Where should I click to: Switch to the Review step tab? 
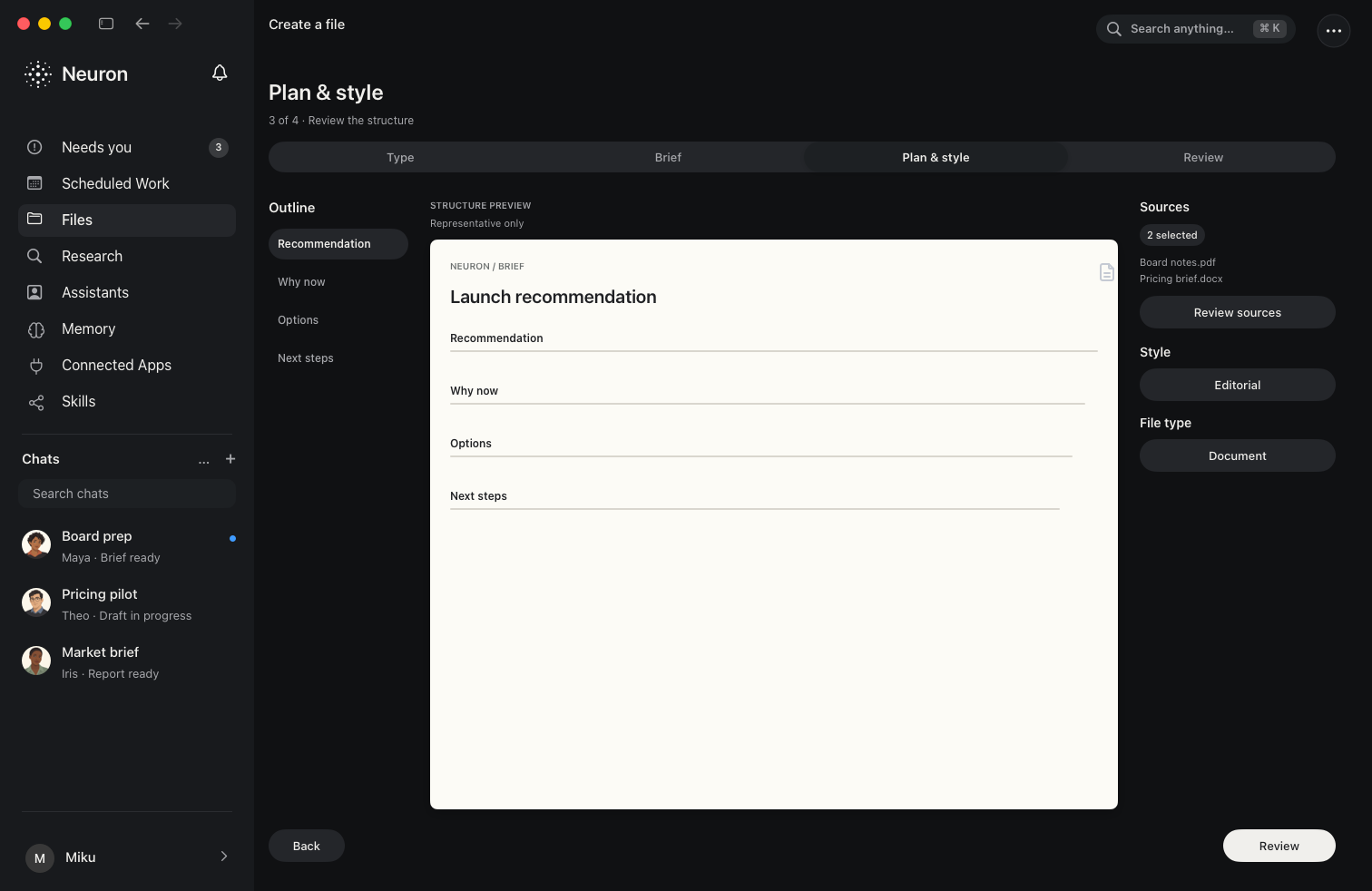pyautogui.click(x=1203, y=157)
